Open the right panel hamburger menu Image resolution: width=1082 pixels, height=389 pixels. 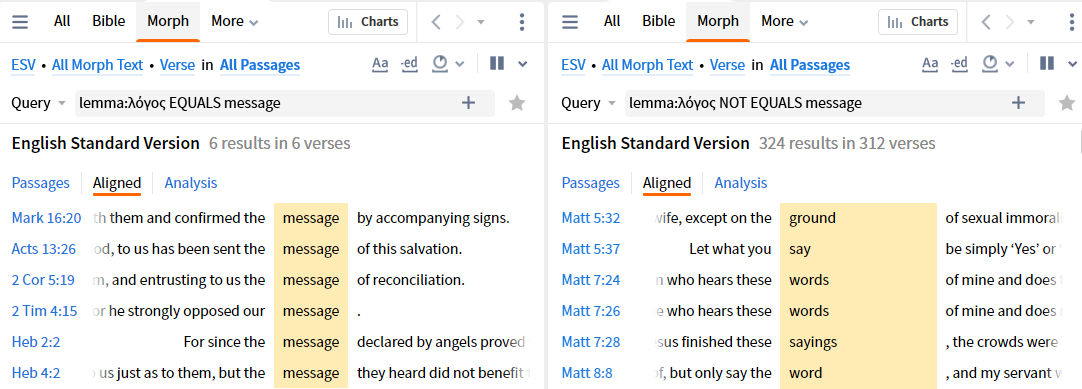point(570,22)
